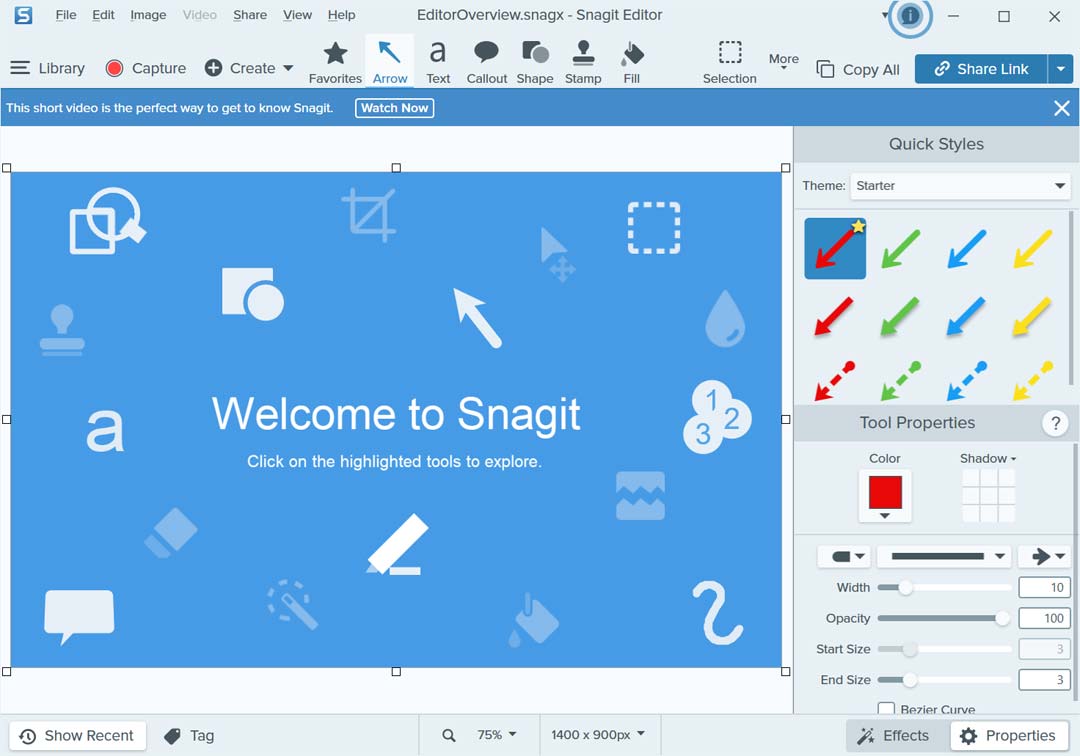
Task: Select the Text tool
Action: pyautogui.click(x=438, y=62)
